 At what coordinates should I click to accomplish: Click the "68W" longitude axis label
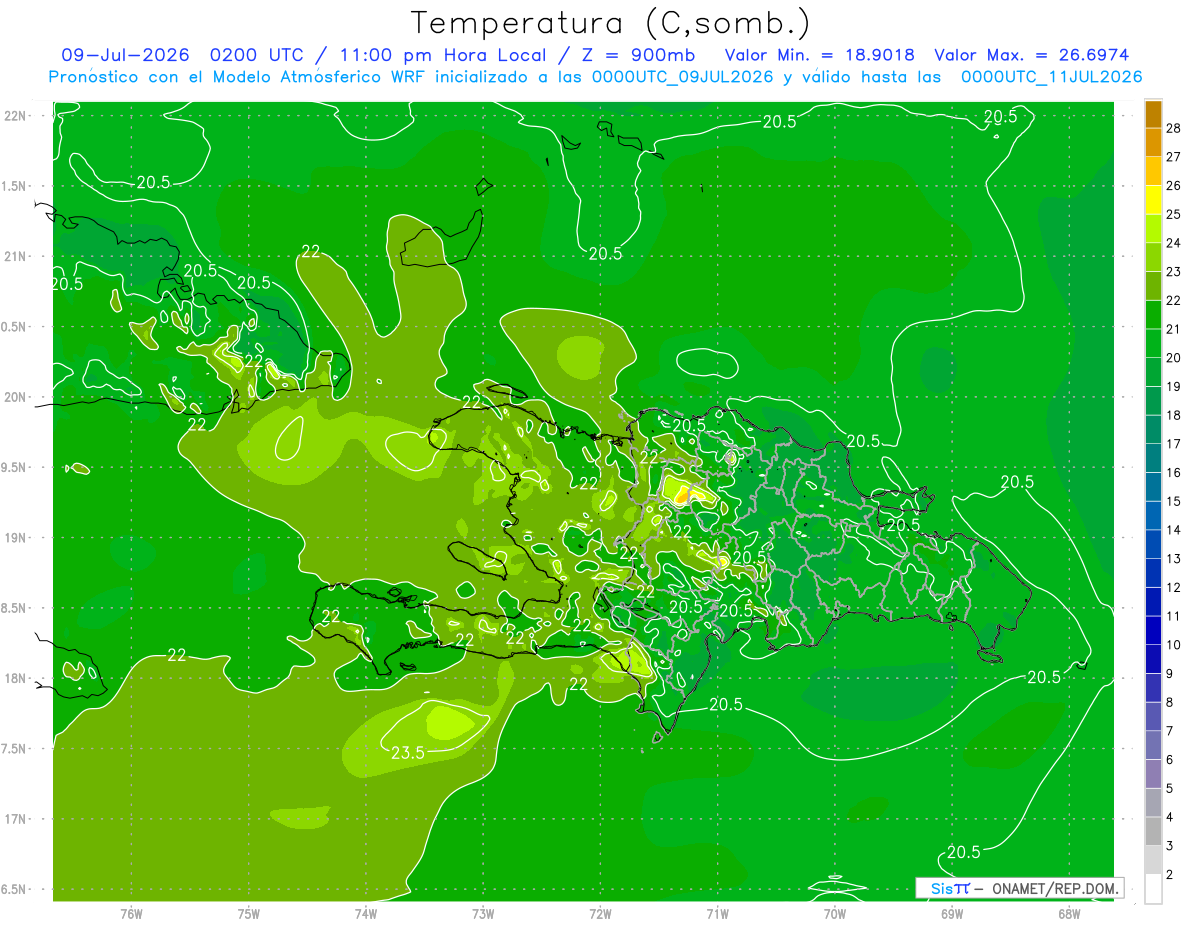1069,914
